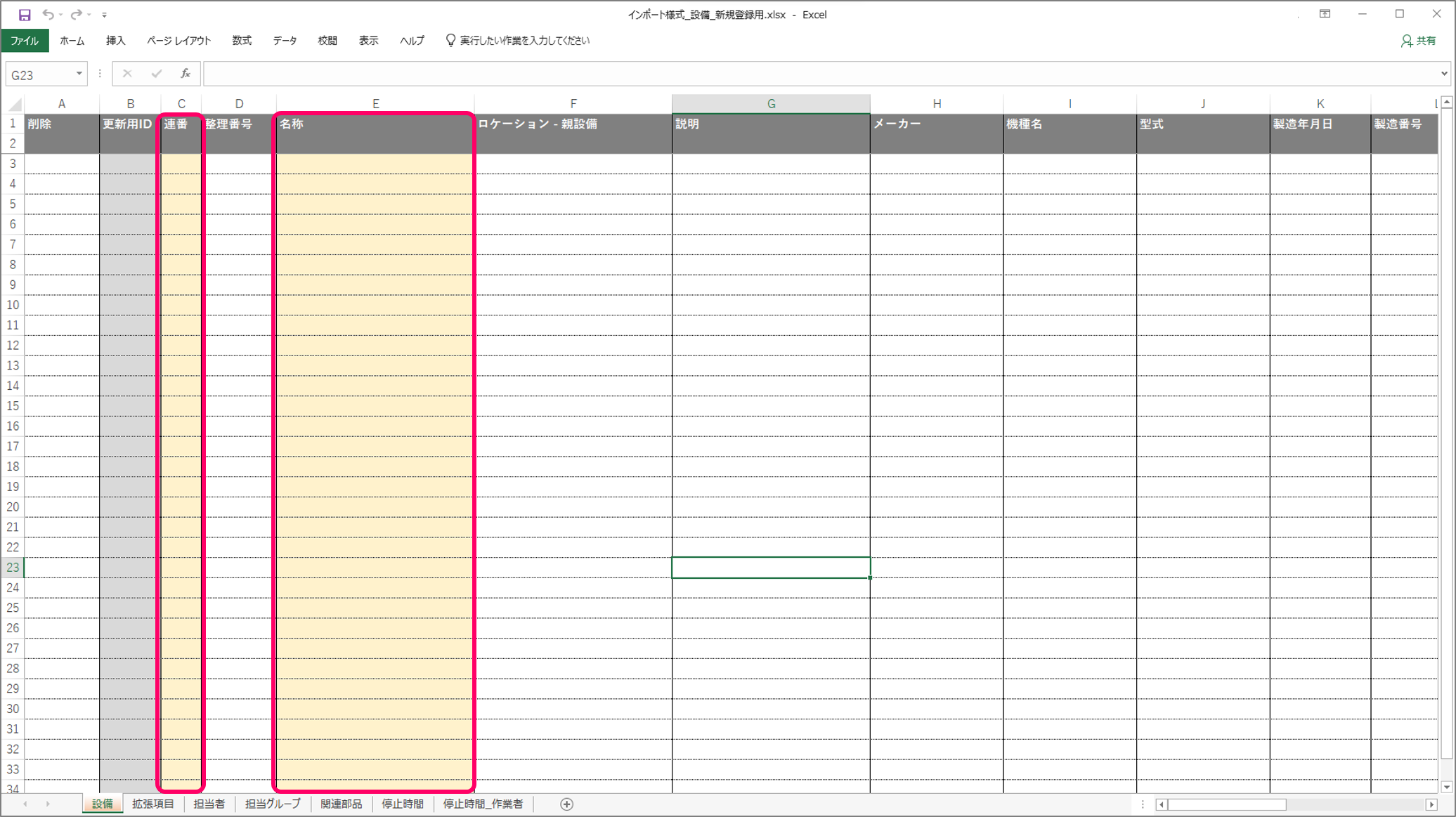Open the ファイル menu tab

(25, 41)
